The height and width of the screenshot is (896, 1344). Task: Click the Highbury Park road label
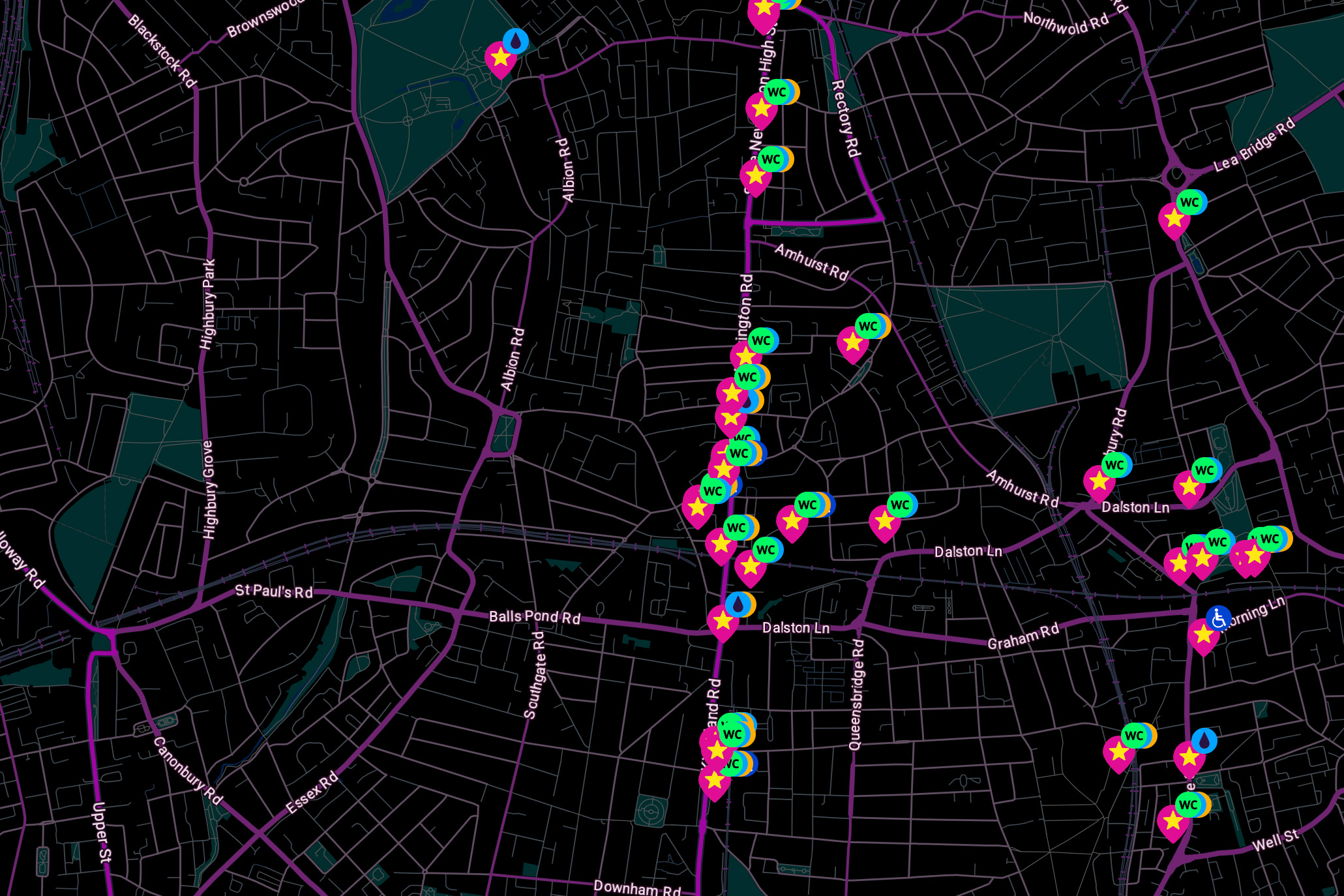[208, 305]
